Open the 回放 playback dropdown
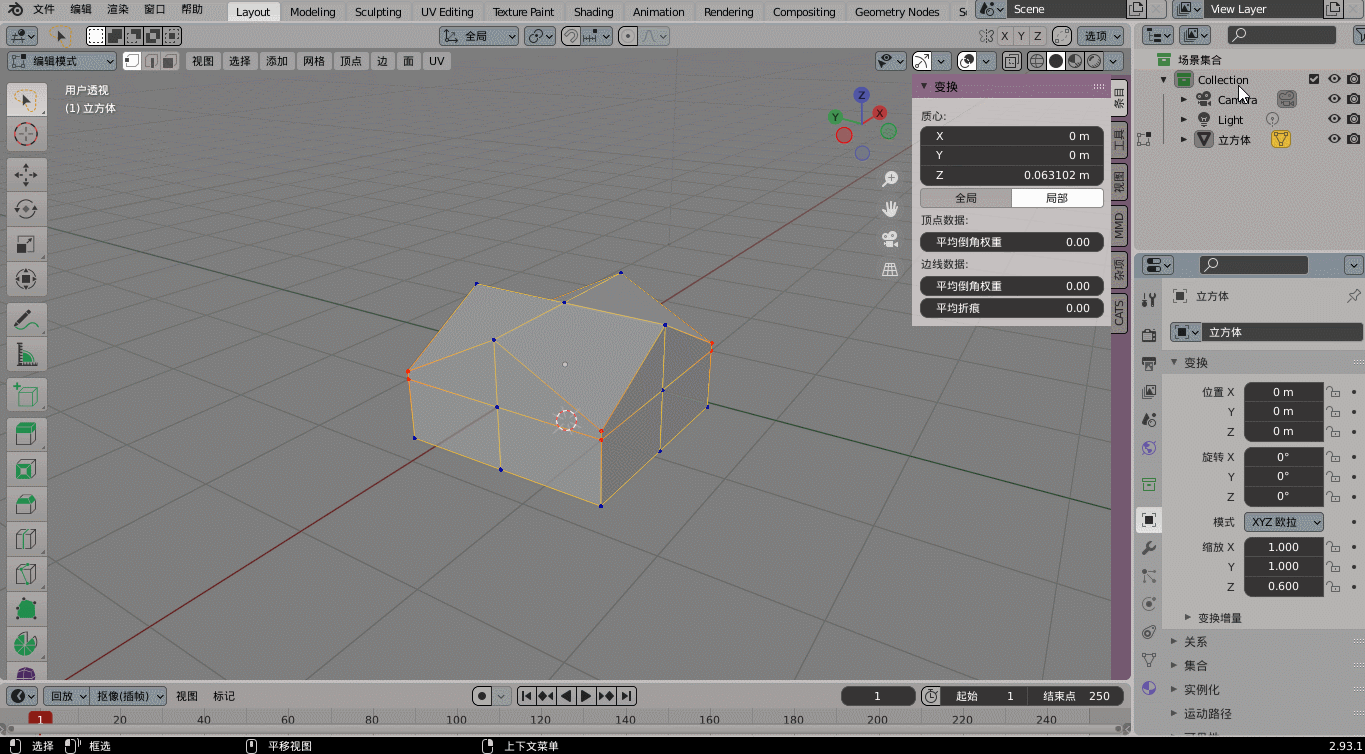The width and height of the screenshot is (1365, 754). (67, 696)
